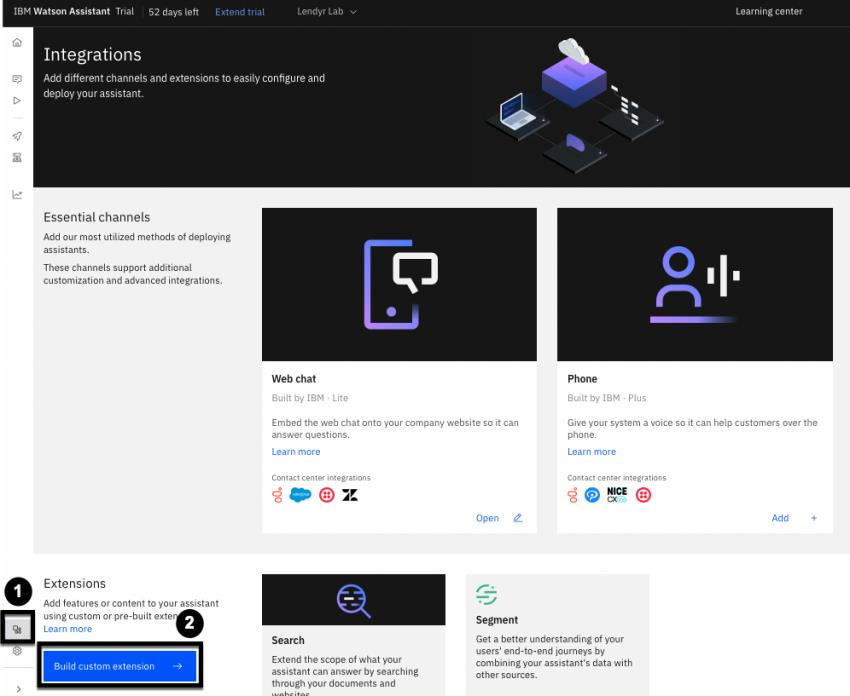Click the Genesys icon in the Web chat card
The width and height of the screenshot is (850, 696).
click(277, 495)
